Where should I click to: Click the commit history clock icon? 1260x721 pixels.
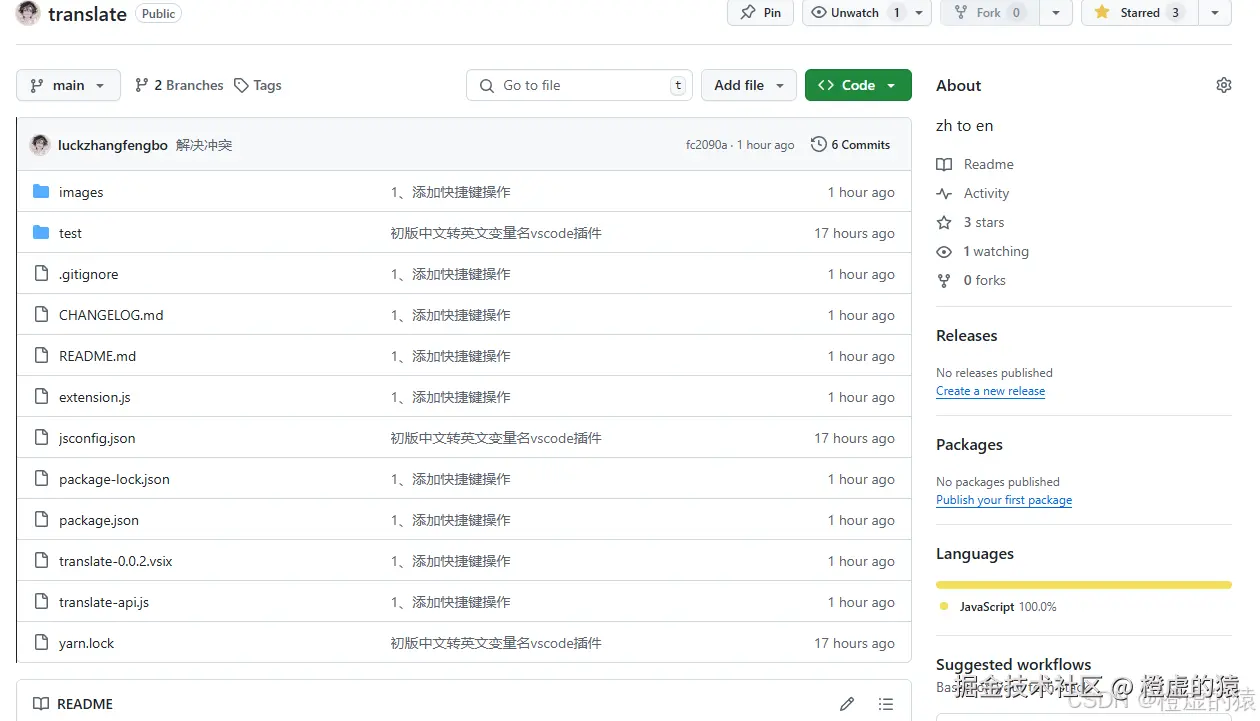[x=818, y=144]
